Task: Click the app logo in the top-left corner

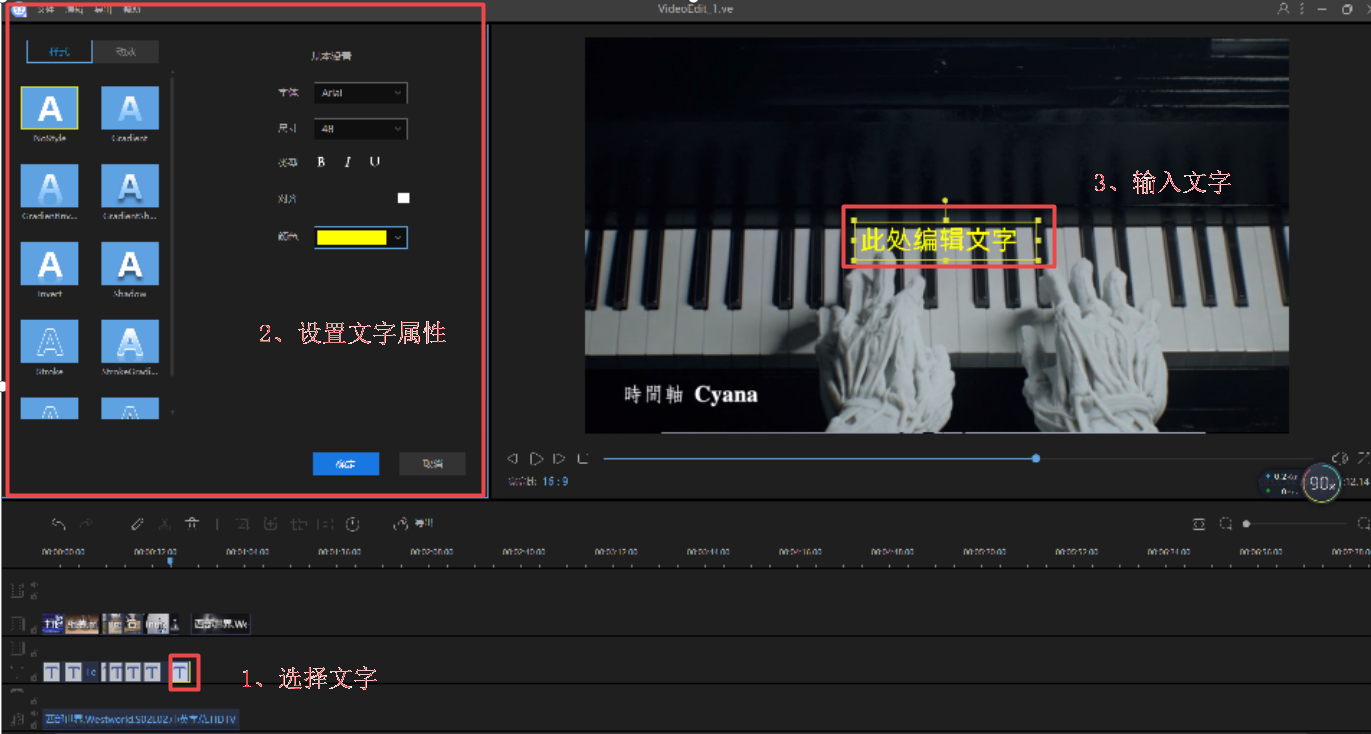Action: click(x=18, y=9)
